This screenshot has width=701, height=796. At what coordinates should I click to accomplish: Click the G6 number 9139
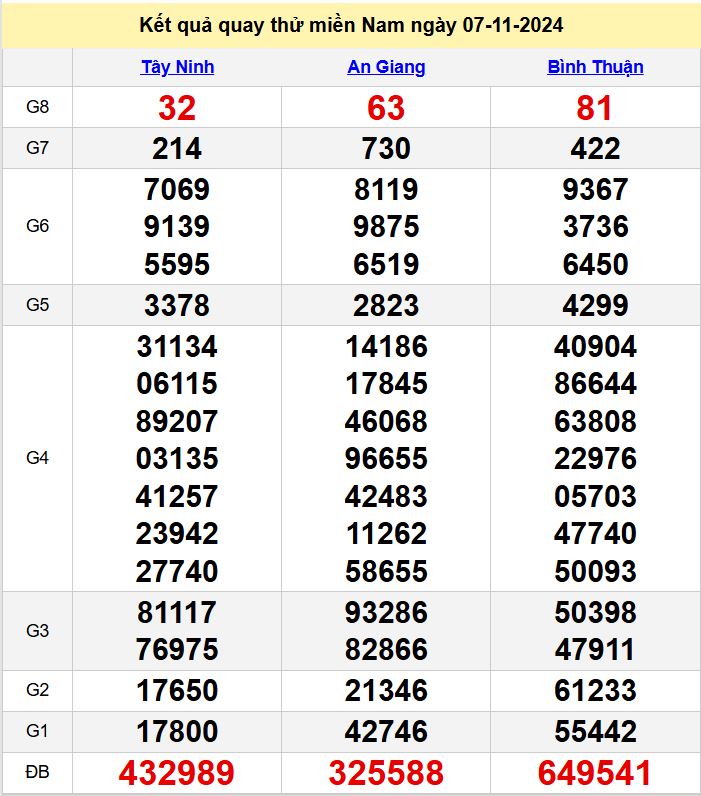point(177,226)
